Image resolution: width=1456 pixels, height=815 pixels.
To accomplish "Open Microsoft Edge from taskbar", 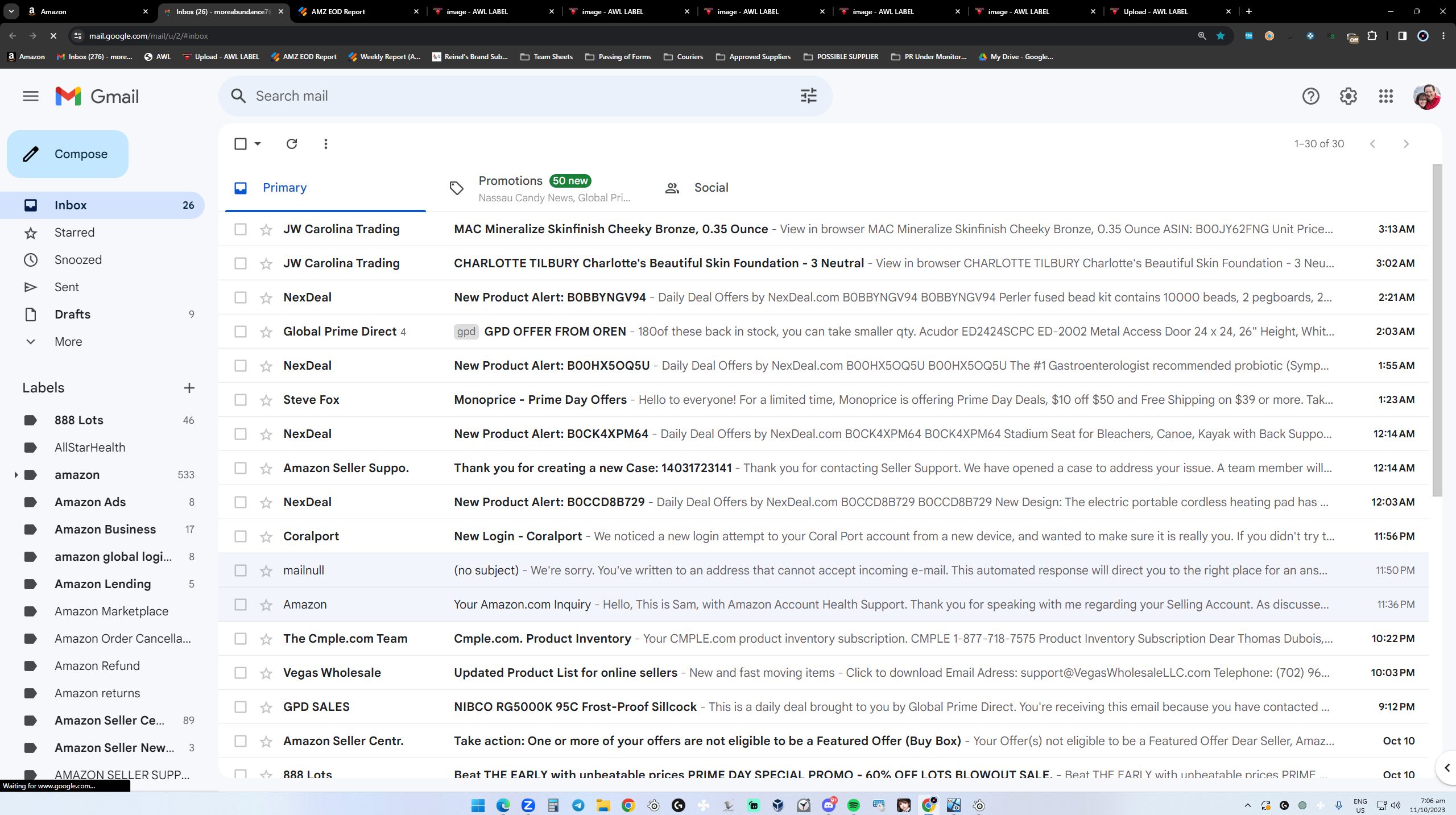I will coord(503,805).
